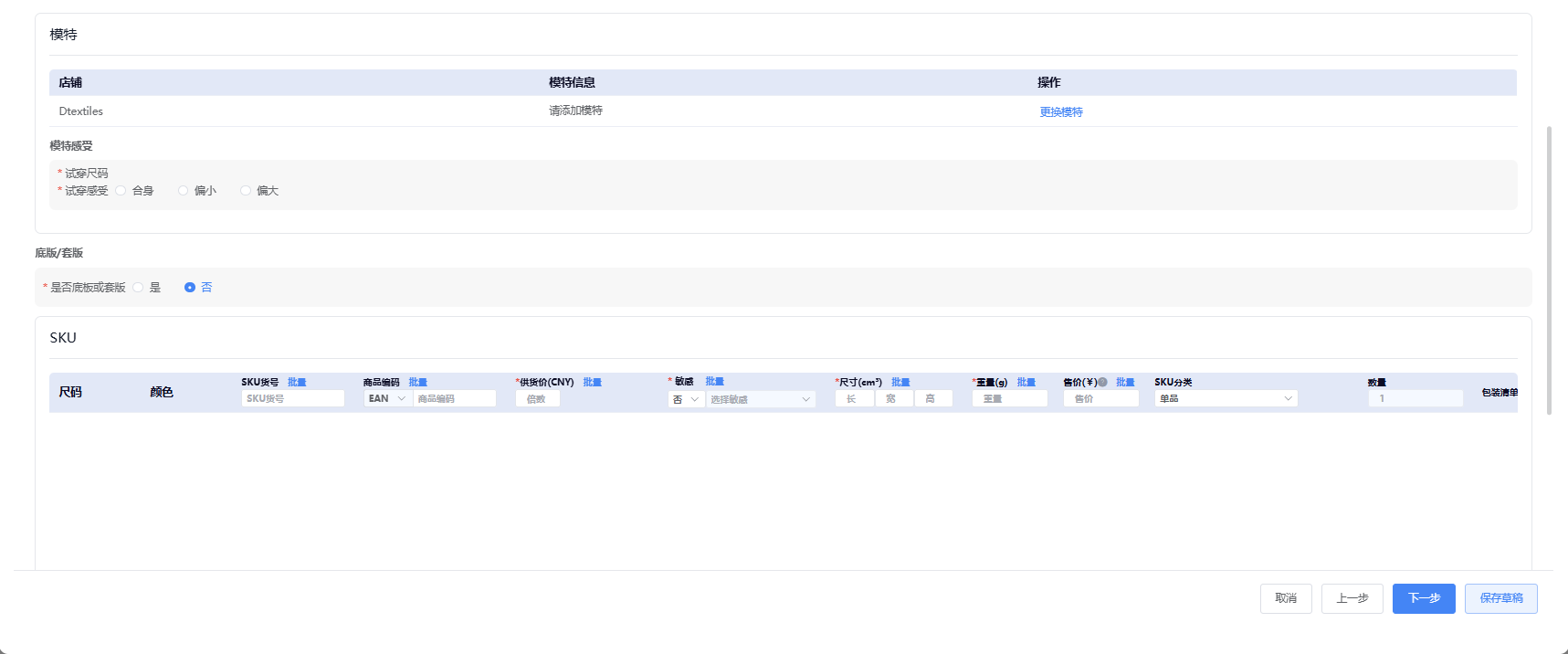Open the EAN barcode type dropdown
Screen dimensions: 1568x654
pos(386,399)
